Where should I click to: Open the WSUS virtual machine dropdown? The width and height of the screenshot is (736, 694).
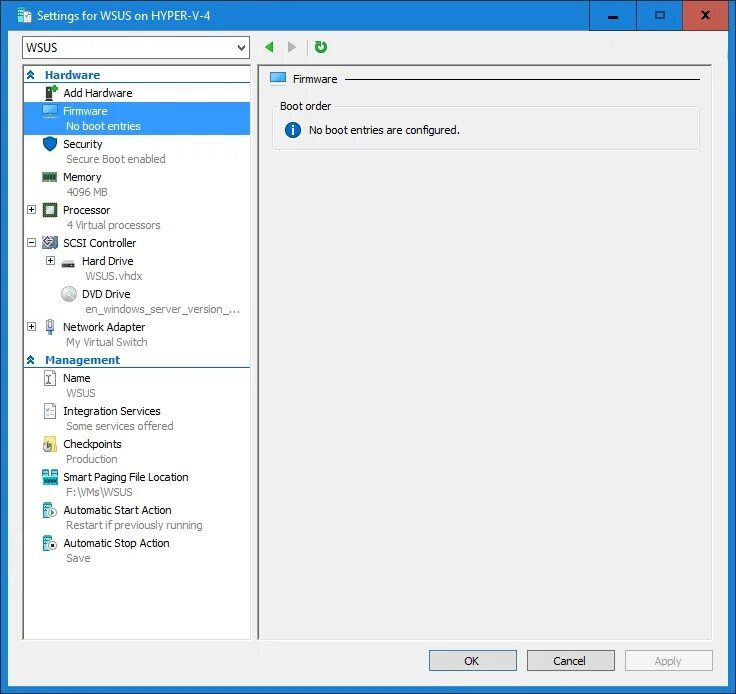point(136,47)
